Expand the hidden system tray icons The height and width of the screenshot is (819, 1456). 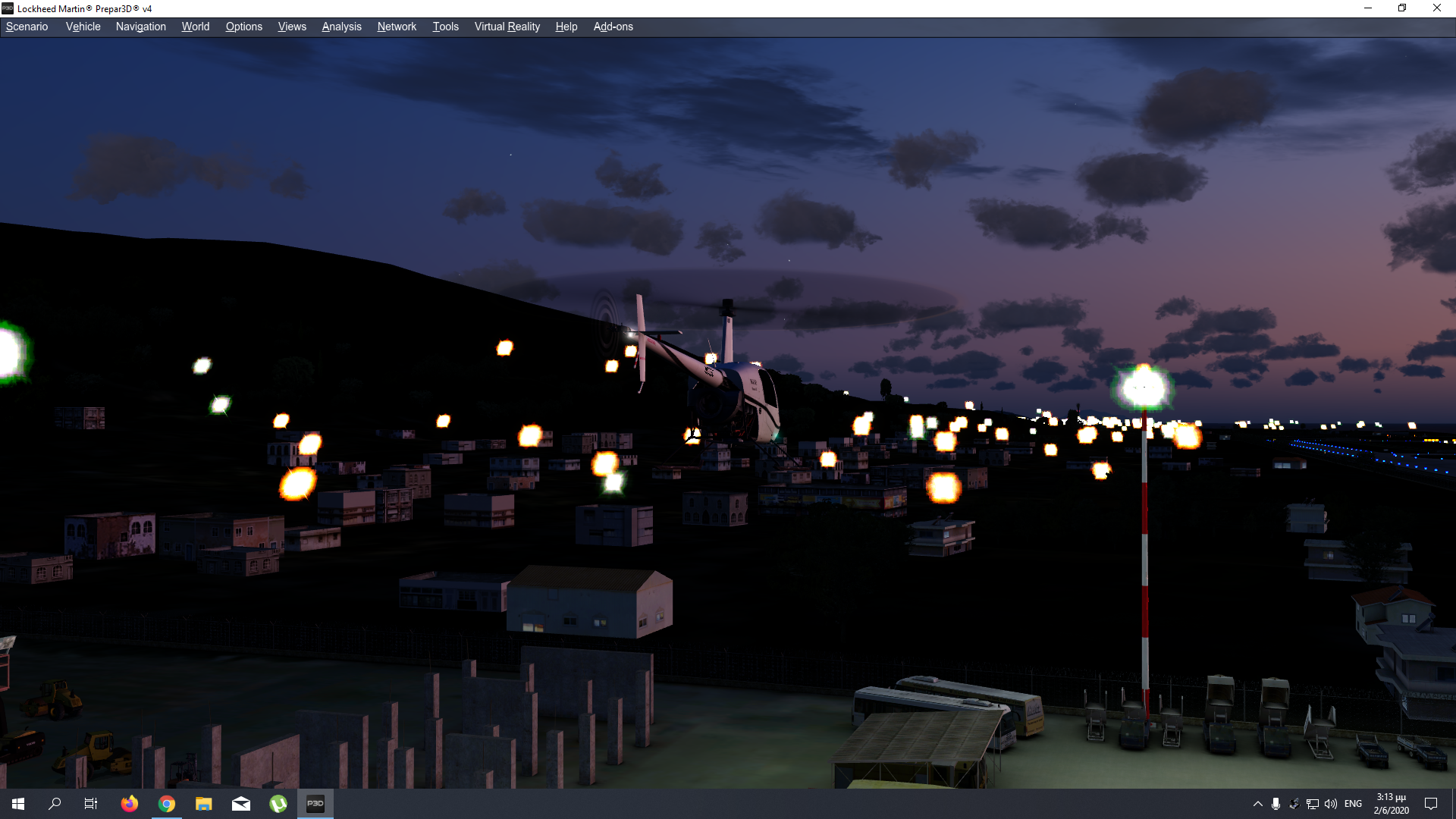pyautogui.click(x=1257, y=804)
